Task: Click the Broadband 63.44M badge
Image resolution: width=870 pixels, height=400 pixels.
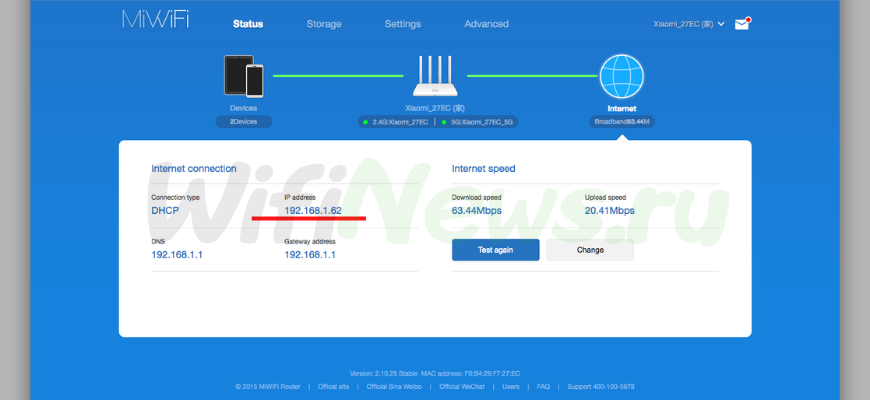Action: click(622, 121)
